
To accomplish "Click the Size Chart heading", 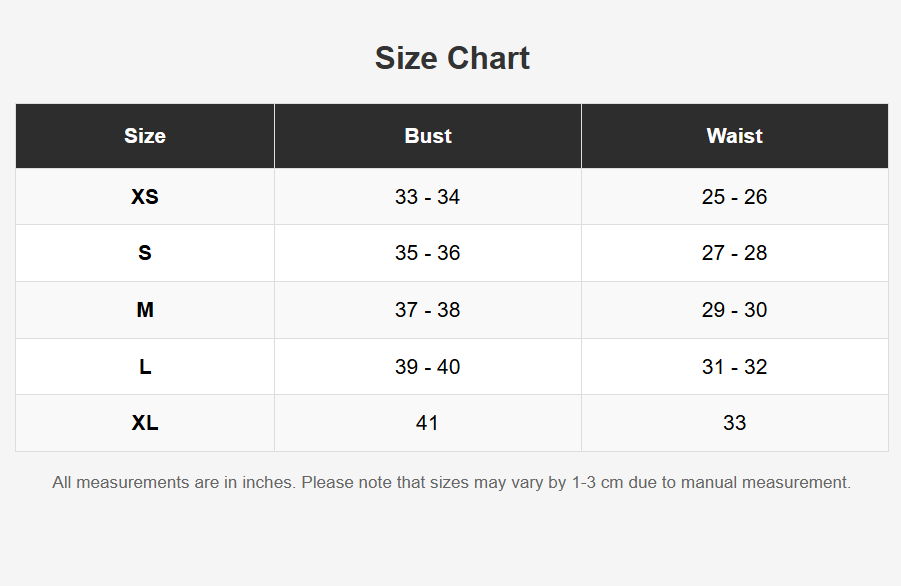I will [452, 58].
